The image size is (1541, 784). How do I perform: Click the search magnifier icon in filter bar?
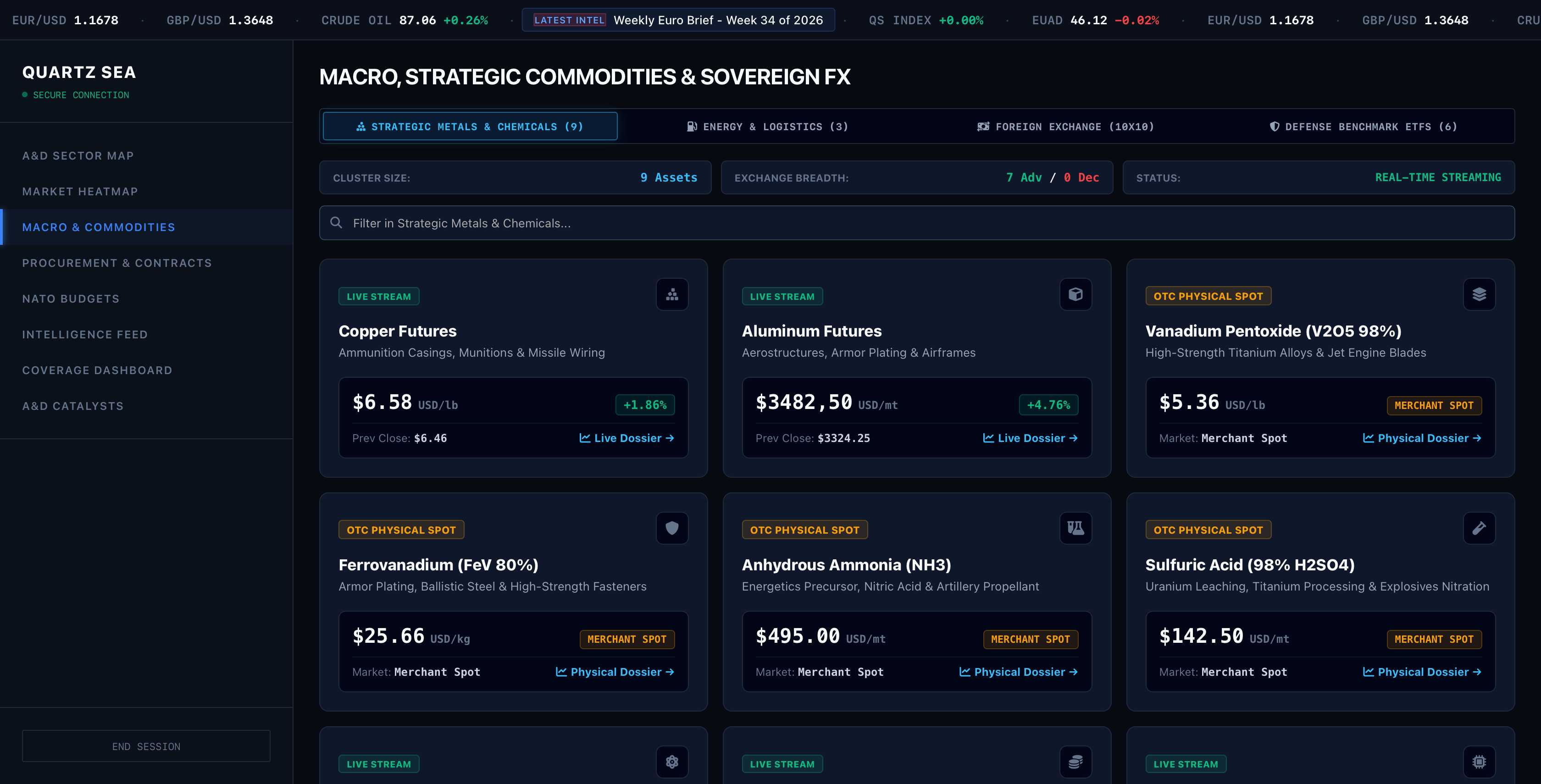336,222
